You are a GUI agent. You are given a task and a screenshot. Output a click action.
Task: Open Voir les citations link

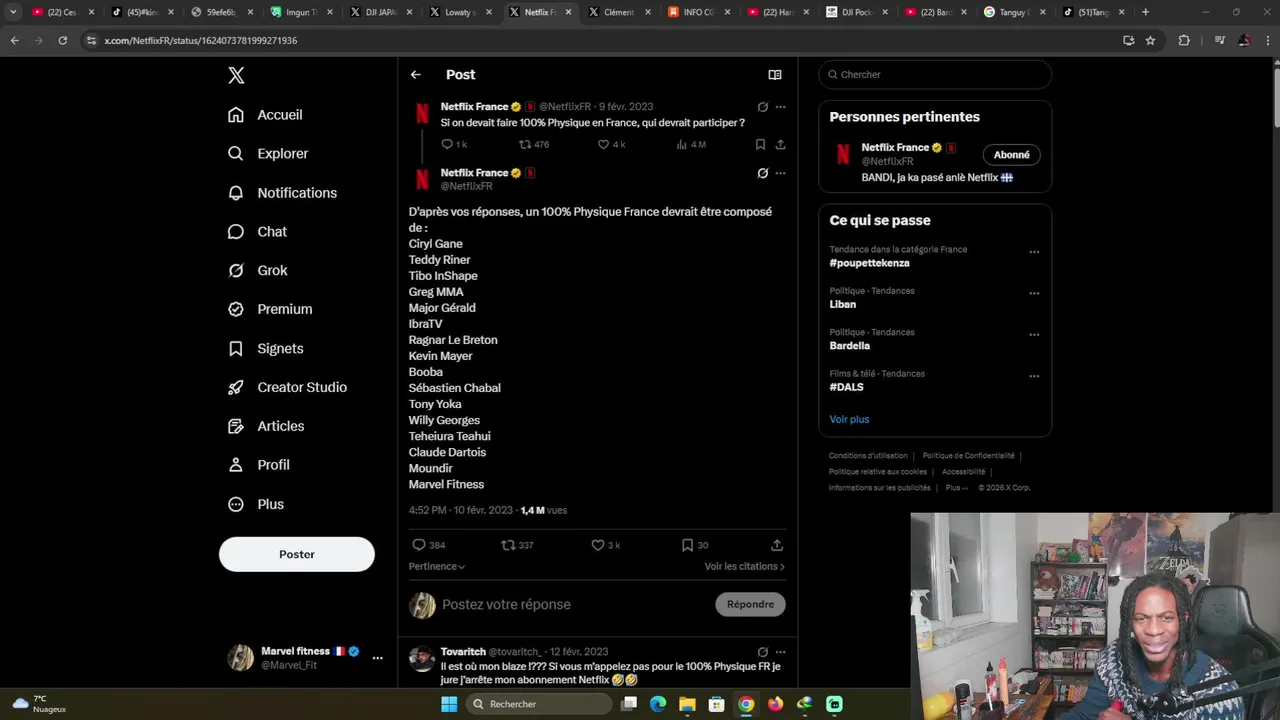[745, 566]
